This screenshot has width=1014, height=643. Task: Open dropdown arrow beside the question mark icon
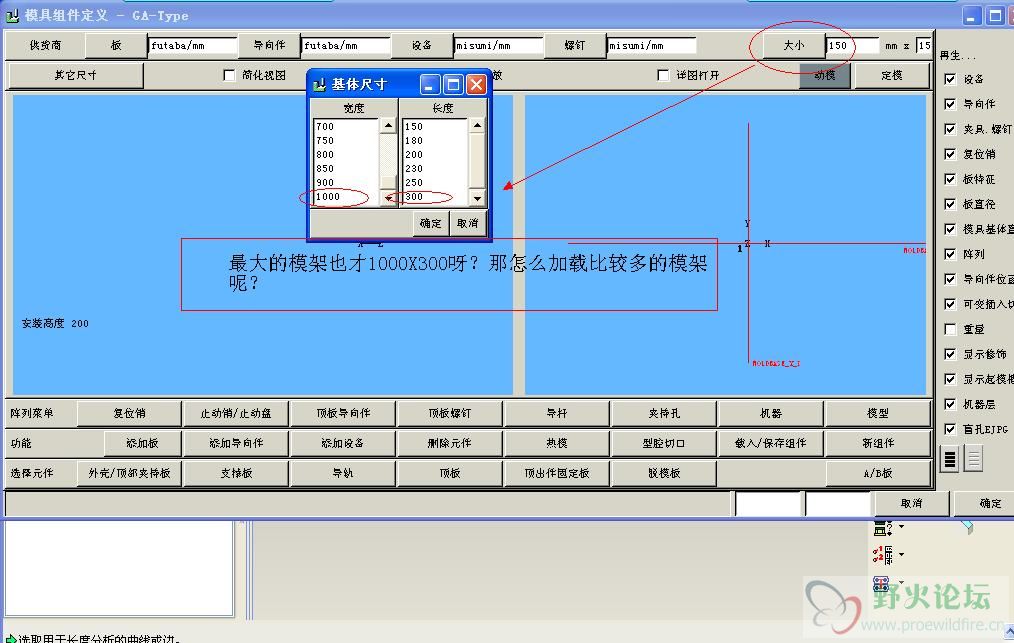point(901,527)
